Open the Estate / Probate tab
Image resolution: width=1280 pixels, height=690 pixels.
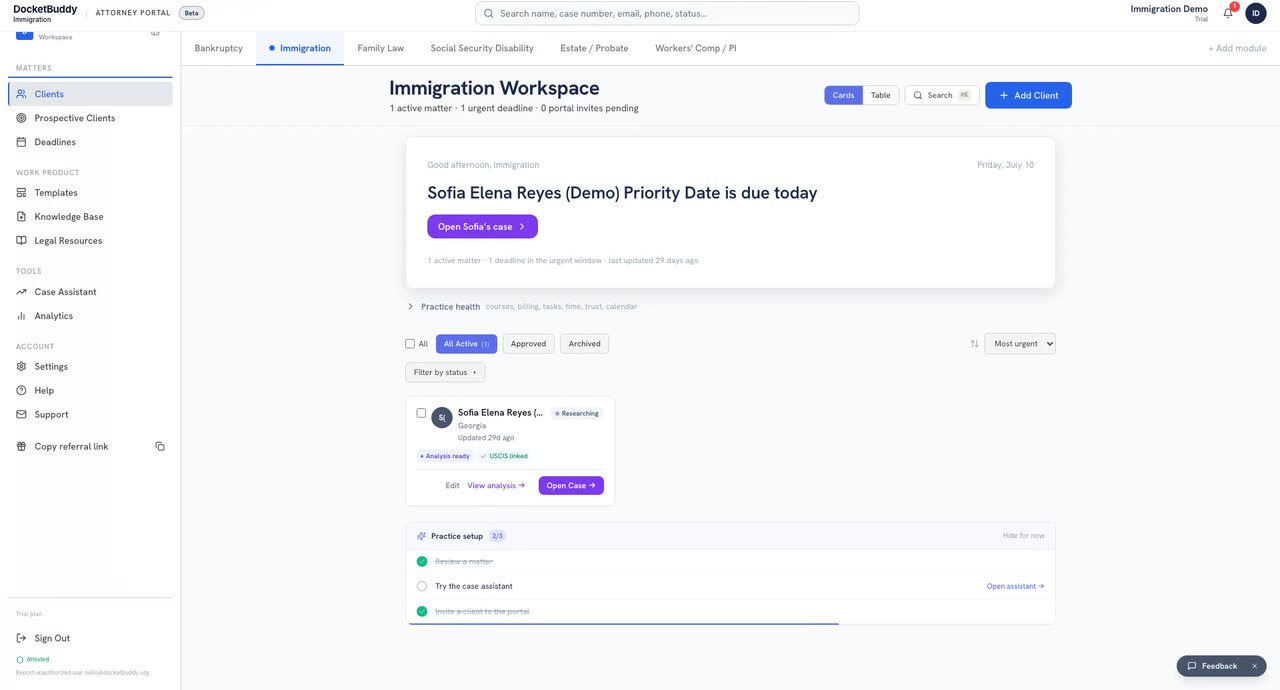[594, 48]
